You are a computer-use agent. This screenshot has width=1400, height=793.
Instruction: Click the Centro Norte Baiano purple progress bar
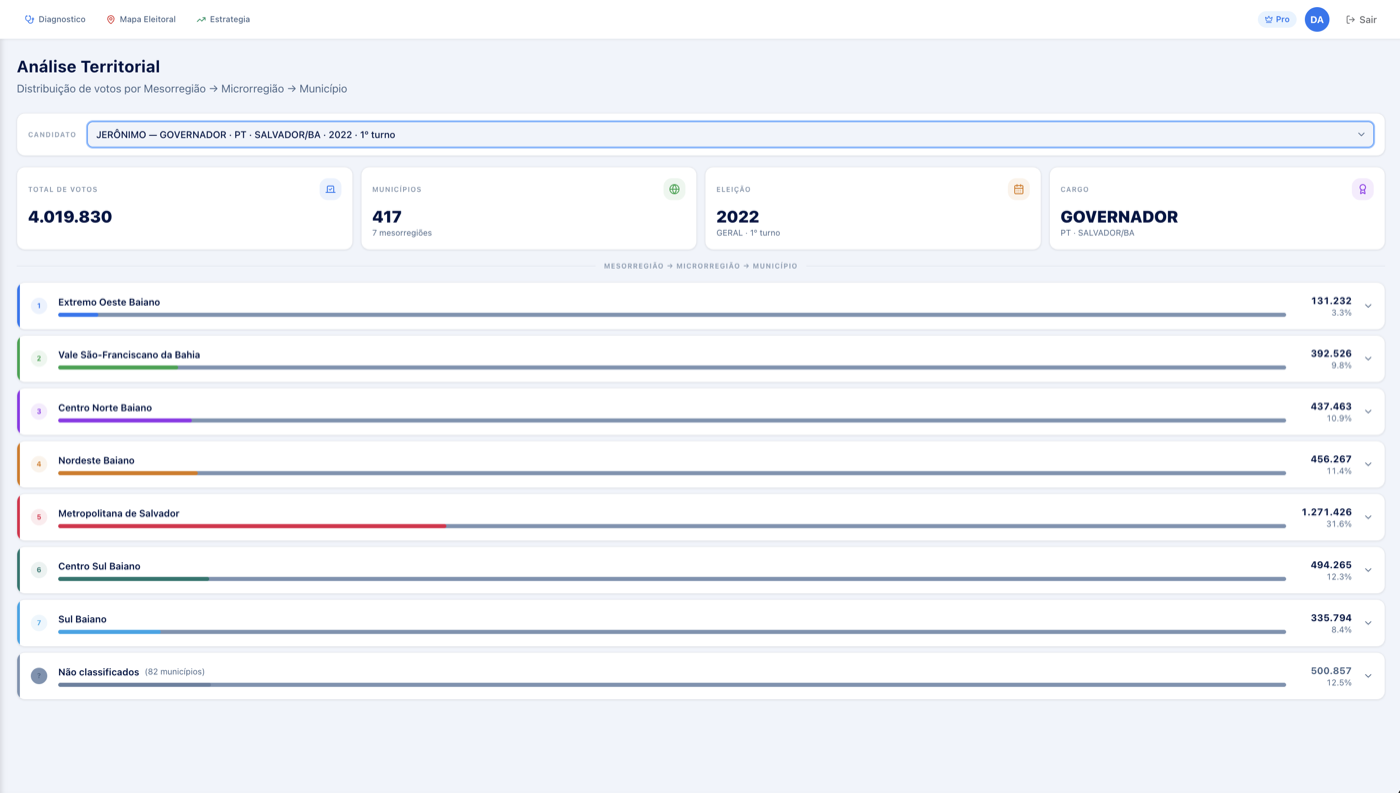coord(125,420)
